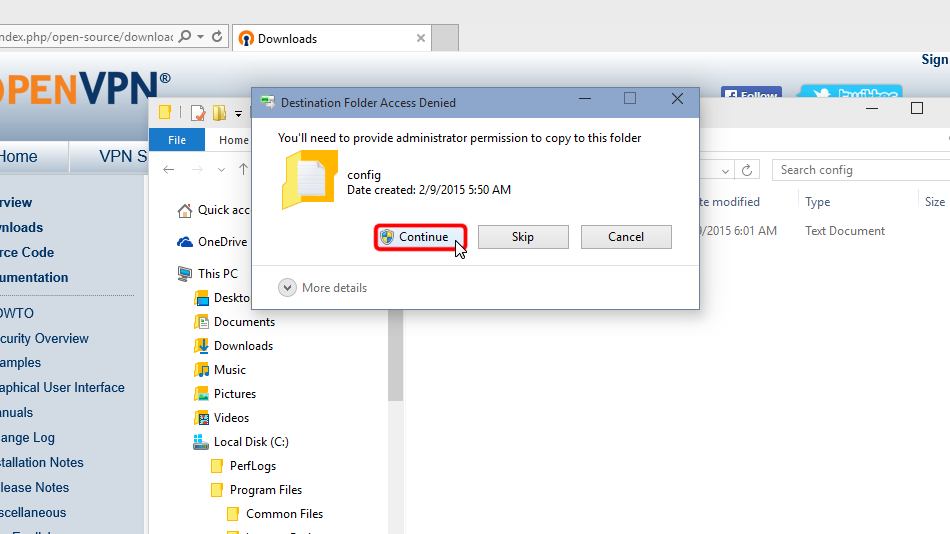Click Explorer's Properties quick access icon
The height and width of the screenshot is (534, 950).
(198, 112)
